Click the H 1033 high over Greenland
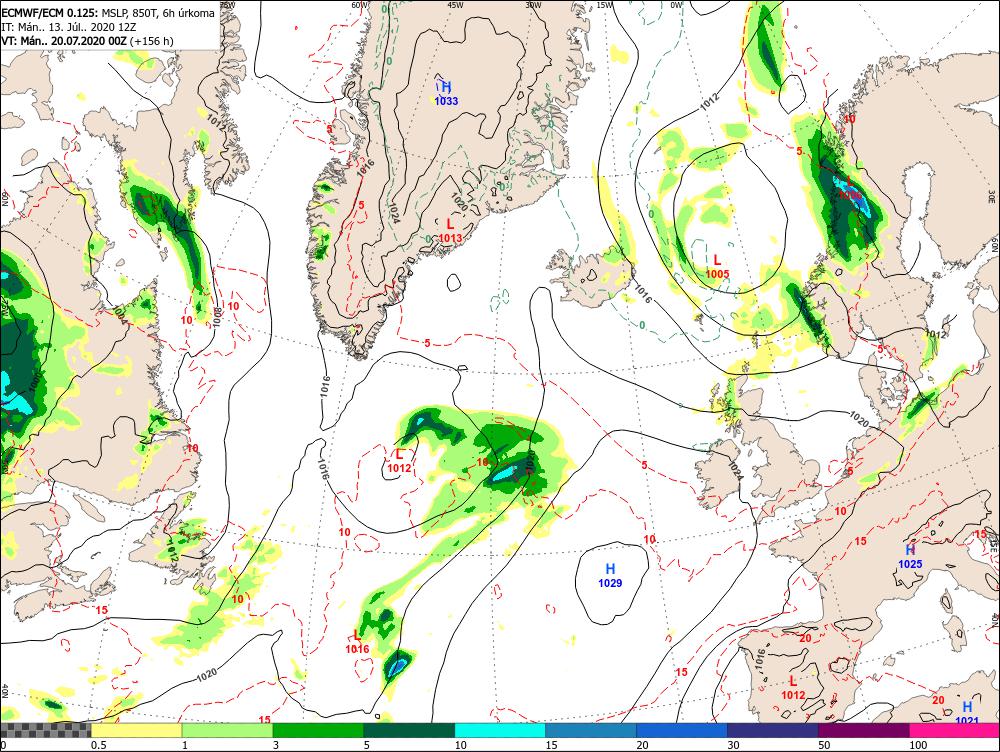The height and width of the screenshot is (752, 1000). [446, 93]
